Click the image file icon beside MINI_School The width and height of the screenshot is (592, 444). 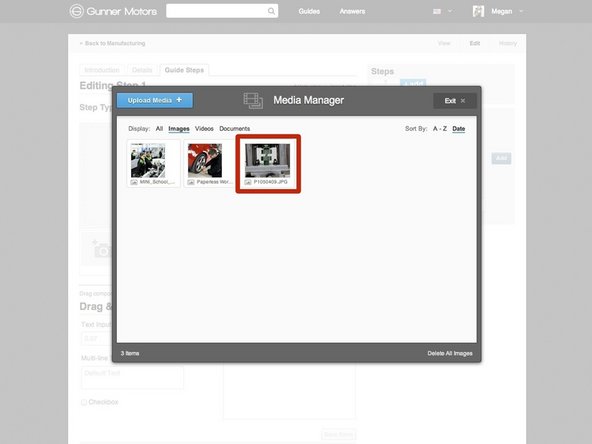pos(134,182)
